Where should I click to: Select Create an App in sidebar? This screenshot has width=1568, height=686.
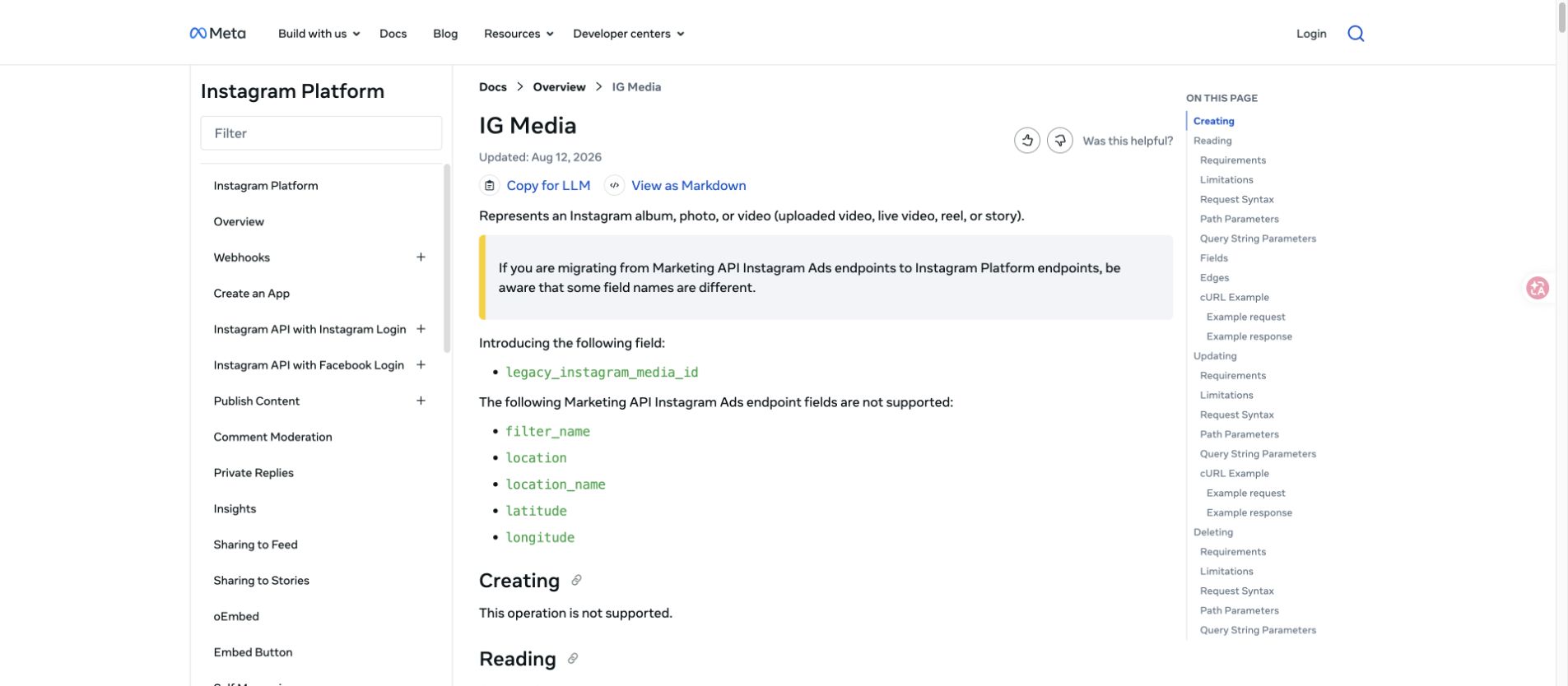tap(251, 293)
